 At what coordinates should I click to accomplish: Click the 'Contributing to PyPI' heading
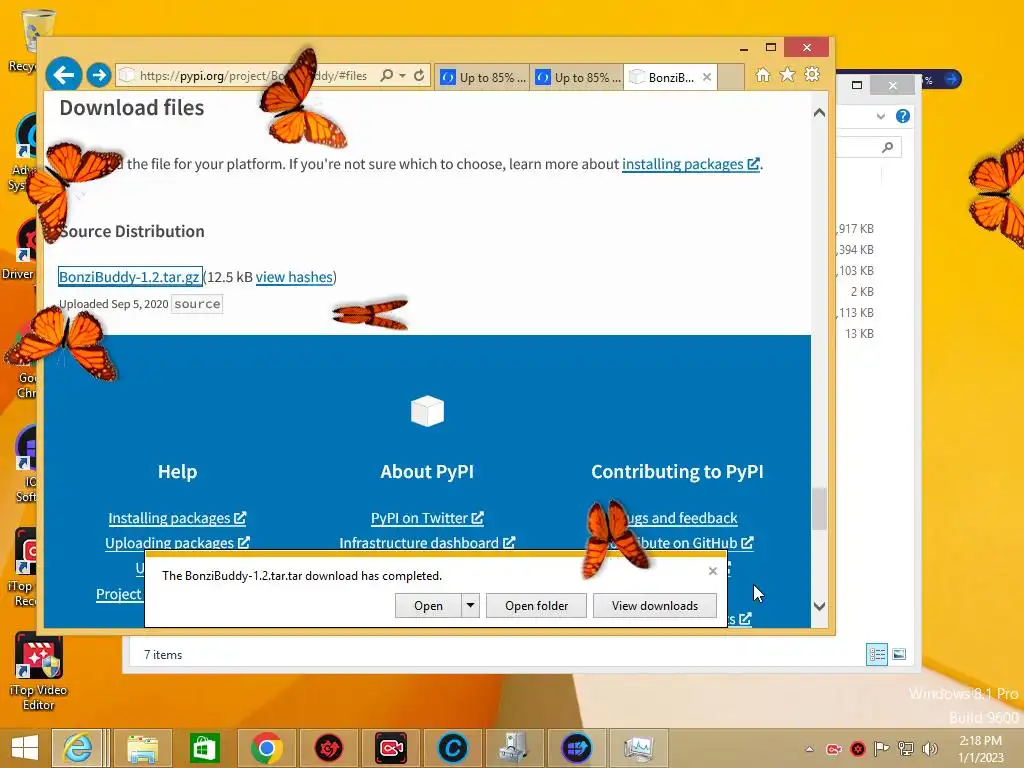coord(677,472)
